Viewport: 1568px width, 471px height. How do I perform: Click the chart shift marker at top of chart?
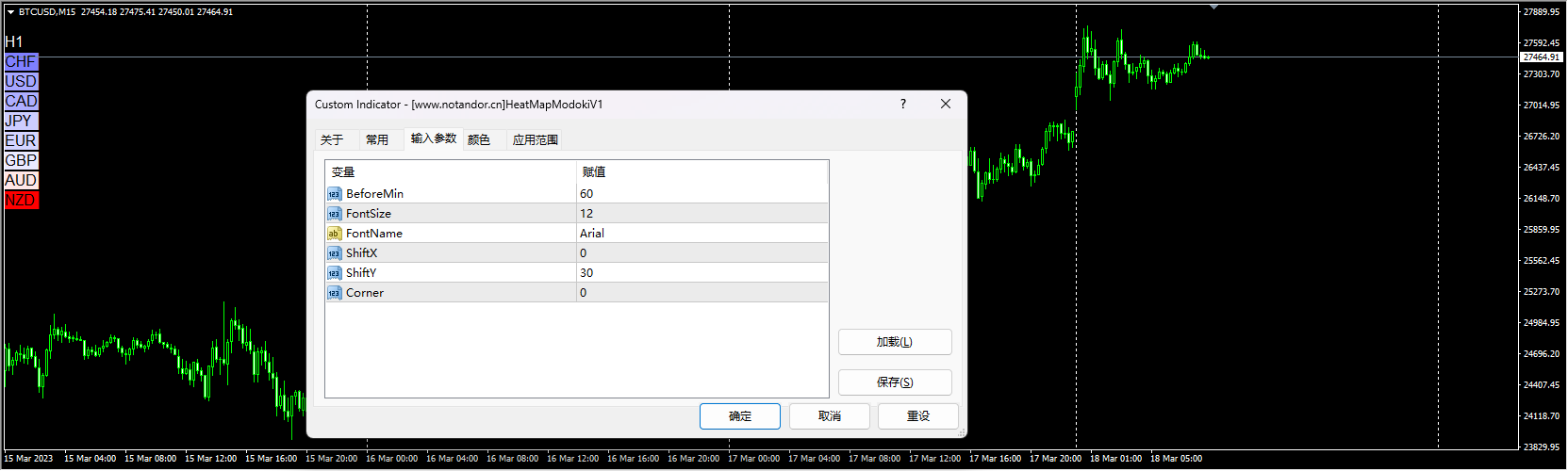(x=1213, y=7)
